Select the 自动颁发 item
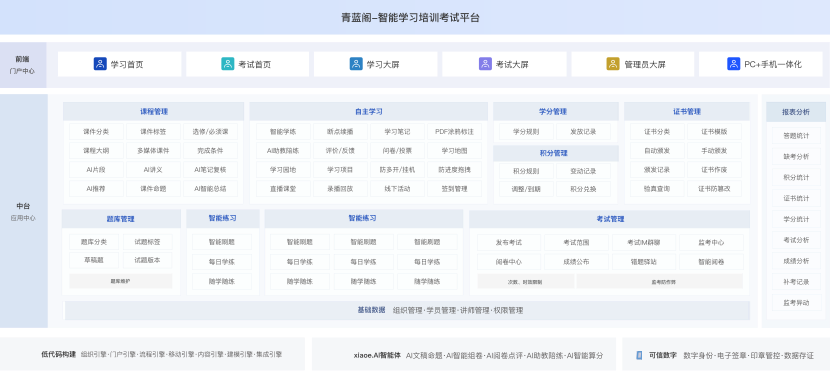This screenshot has width=830, height=381. coord(657,151)
